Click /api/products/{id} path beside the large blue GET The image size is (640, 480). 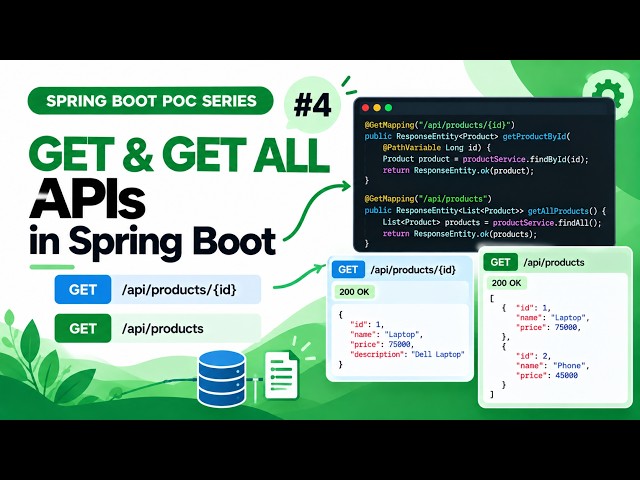click(179, 290)
